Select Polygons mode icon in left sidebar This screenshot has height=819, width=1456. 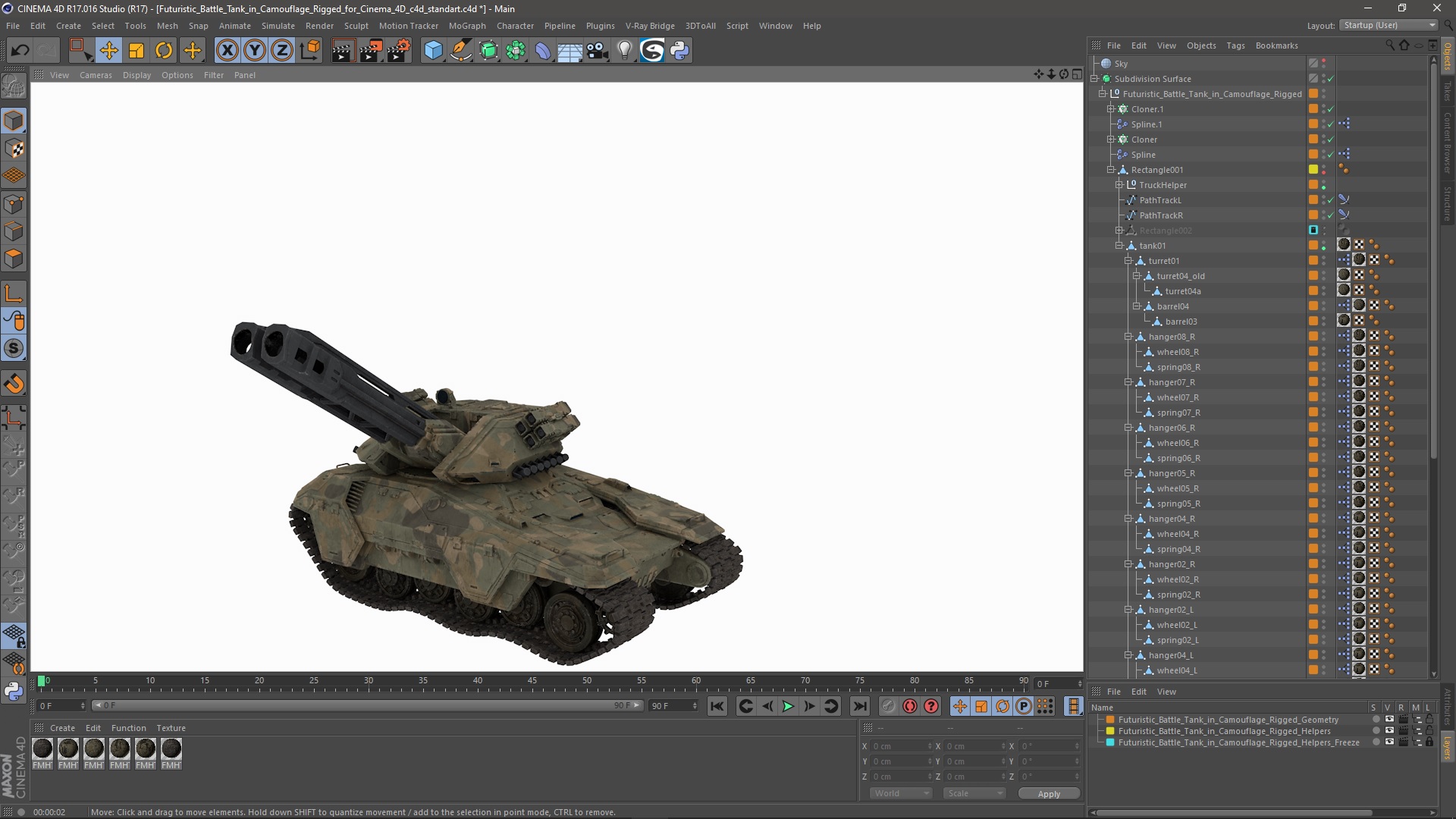(14, 259)
